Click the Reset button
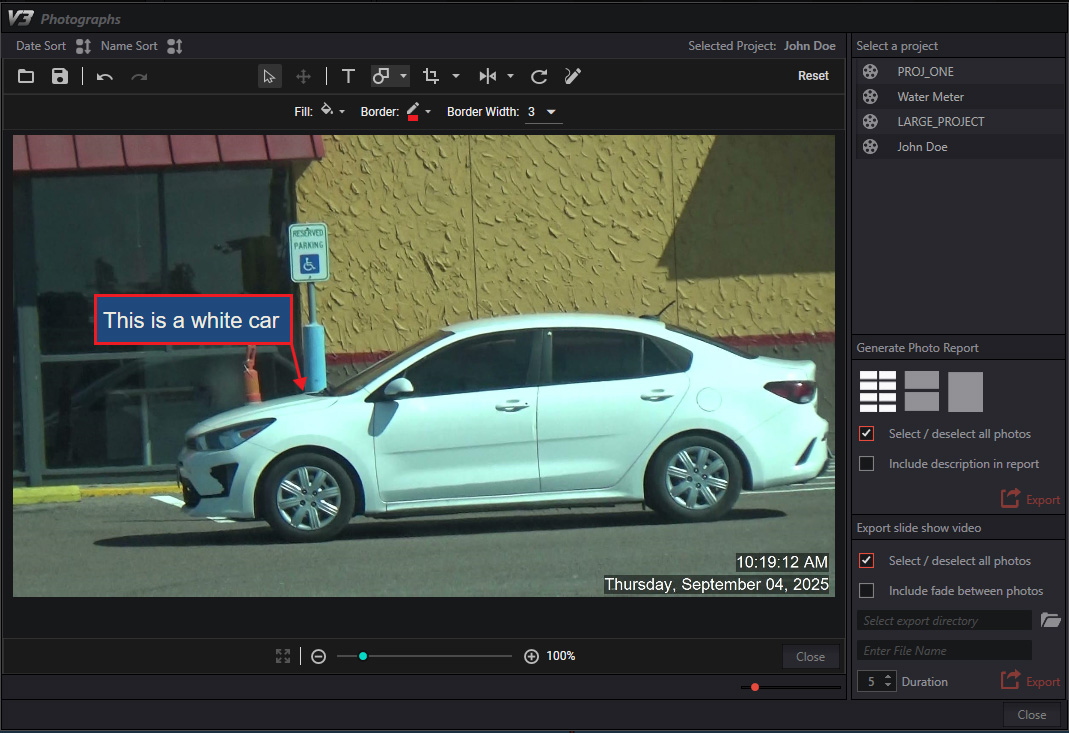This screenshot has height=733, width=1069. [x=813, y=76]
